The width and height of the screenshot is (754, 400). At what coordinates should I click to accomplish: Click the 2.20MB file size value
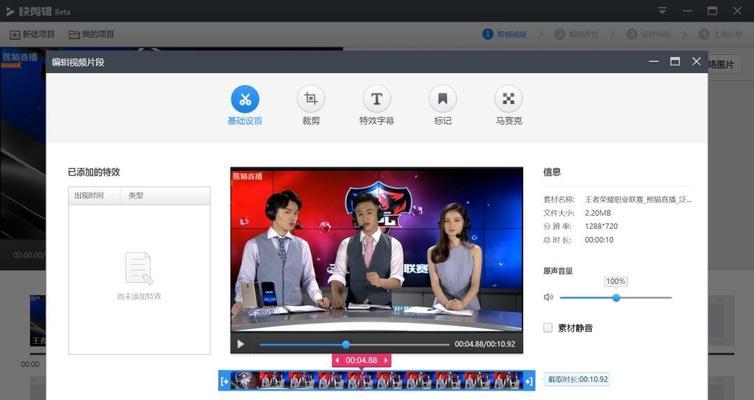click(x=598, y=212)
